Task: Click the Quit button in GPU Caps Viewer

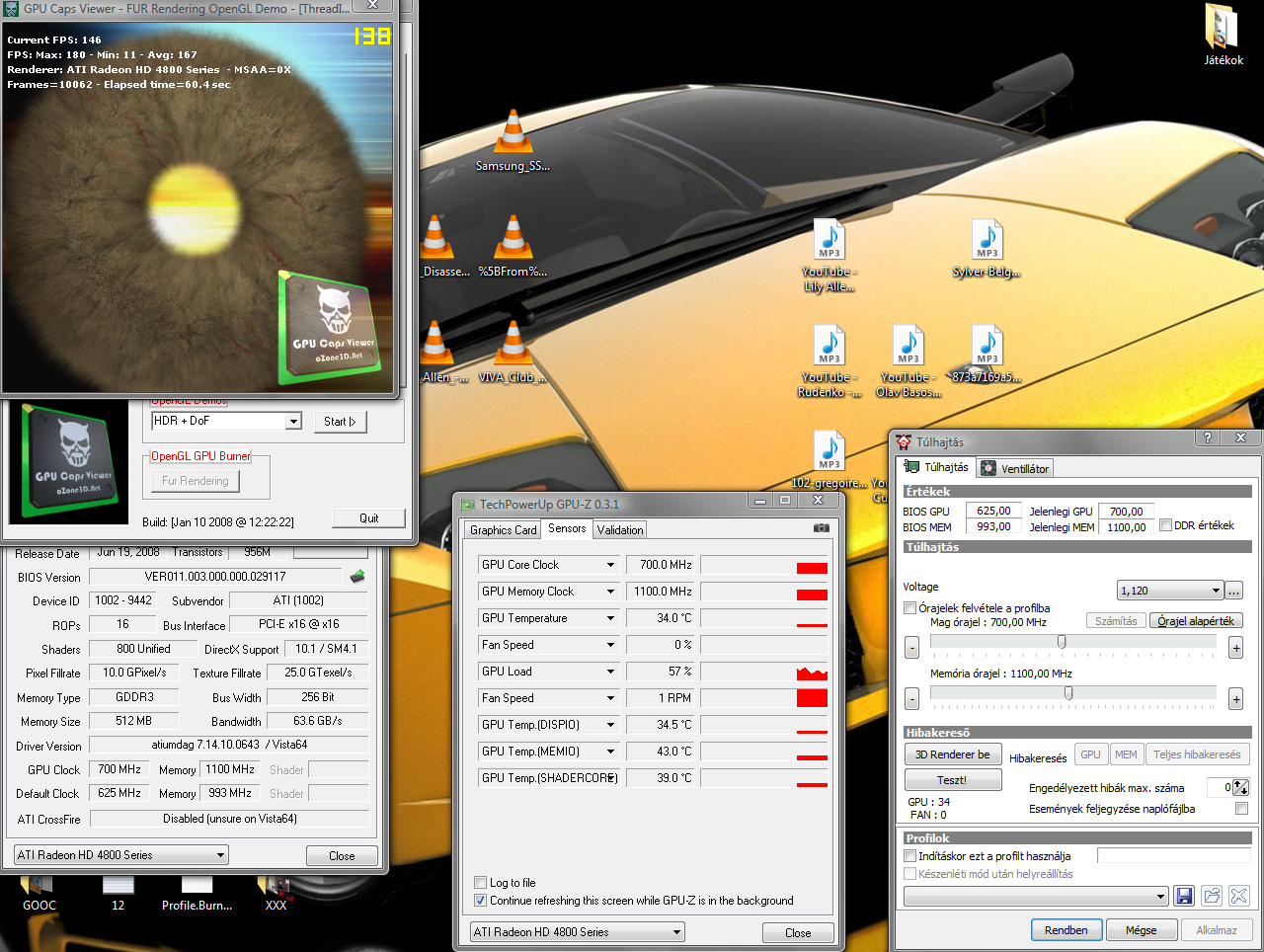Action: (368, 517)
